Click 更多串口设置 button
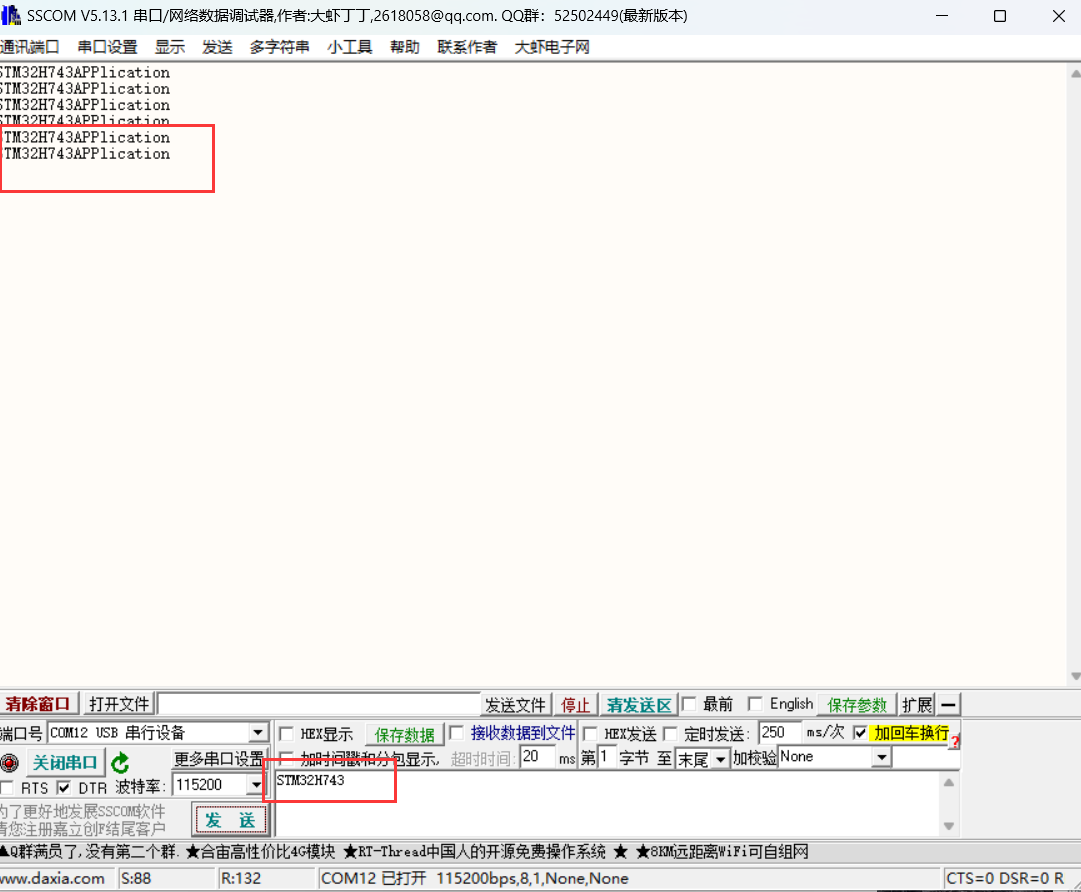 coord(219,759)
